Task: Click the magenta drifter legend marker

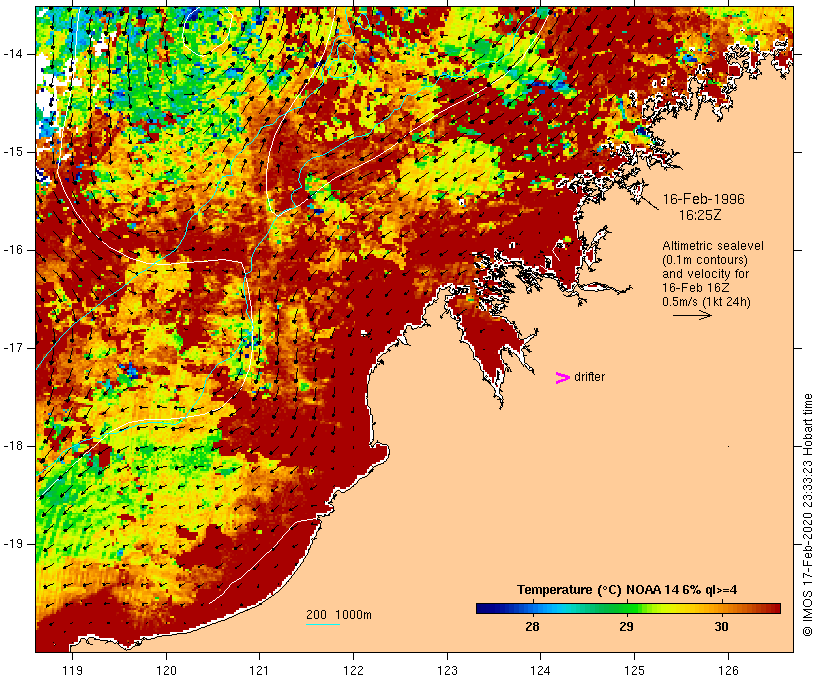Action: point(562,378)
